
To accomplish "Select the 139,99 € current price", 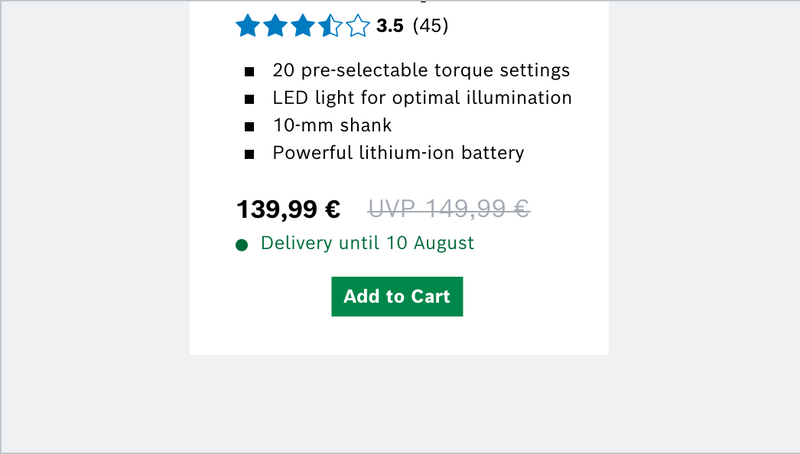I will pyautogui.click(x=288, y=209).
